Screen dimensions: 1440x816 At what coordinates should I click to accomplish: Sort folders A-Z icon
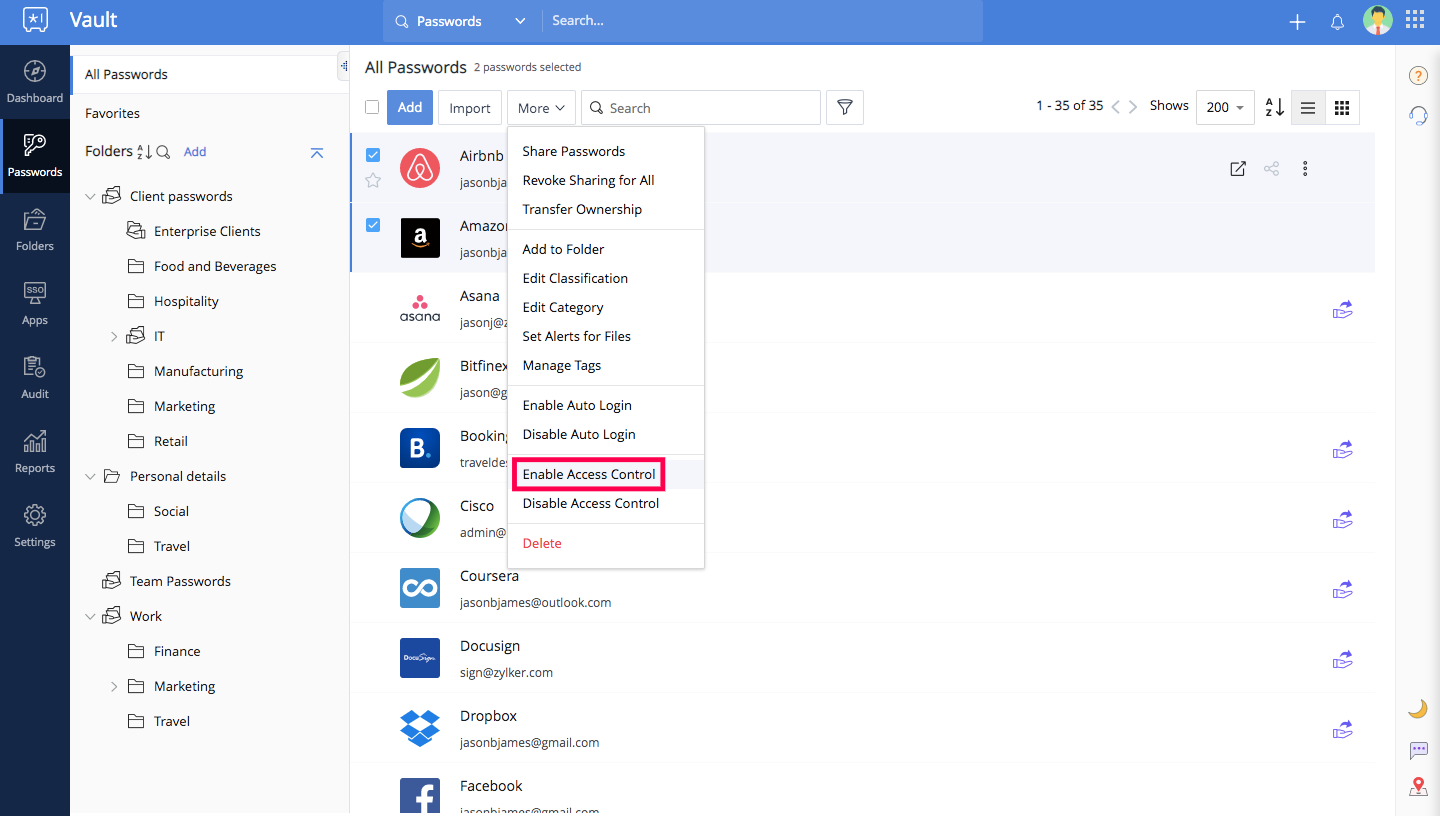pos(145,152)
